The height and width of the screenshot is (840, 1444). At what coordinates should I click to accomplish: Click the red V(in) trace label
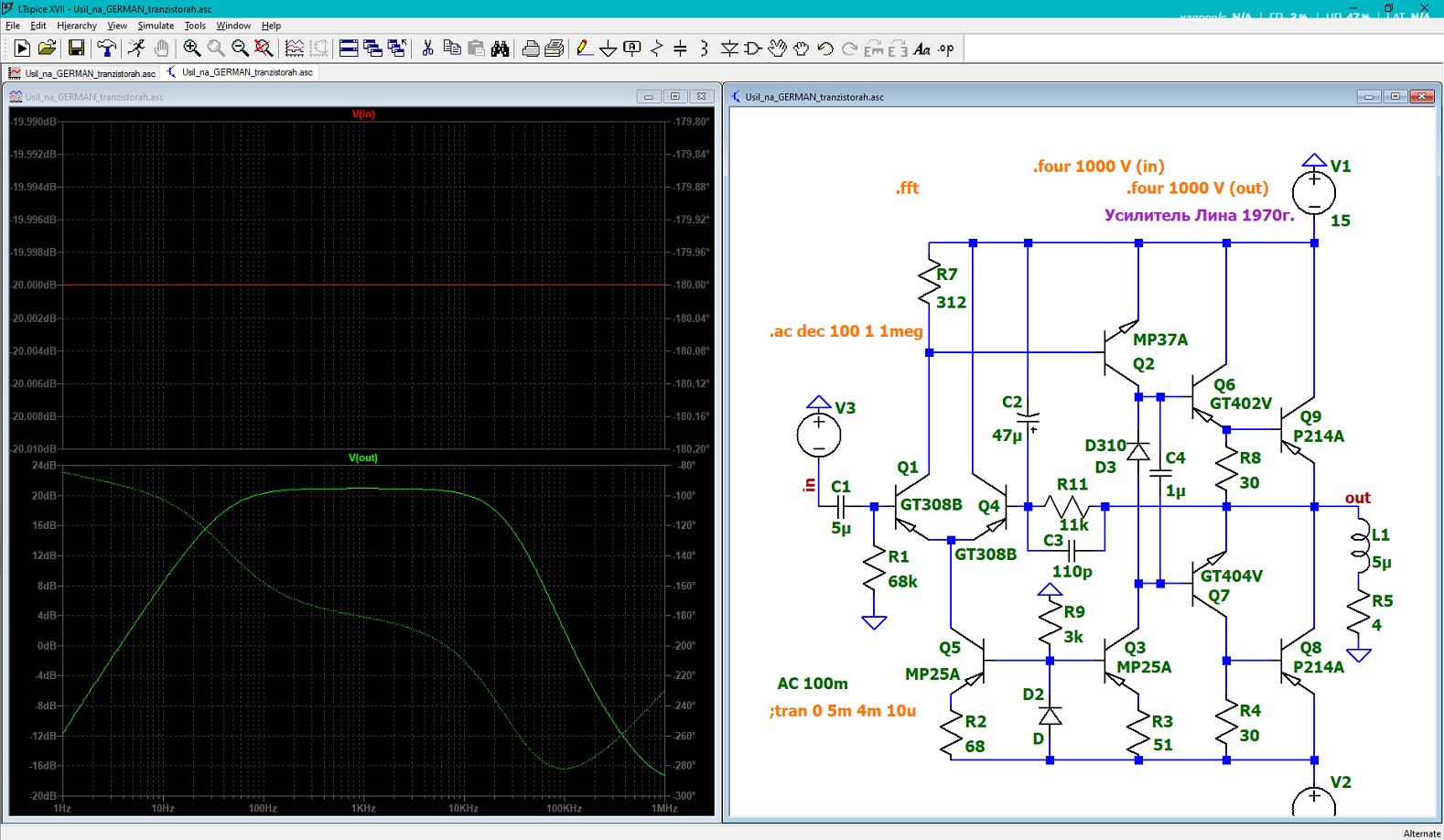(x=363, y=114)
